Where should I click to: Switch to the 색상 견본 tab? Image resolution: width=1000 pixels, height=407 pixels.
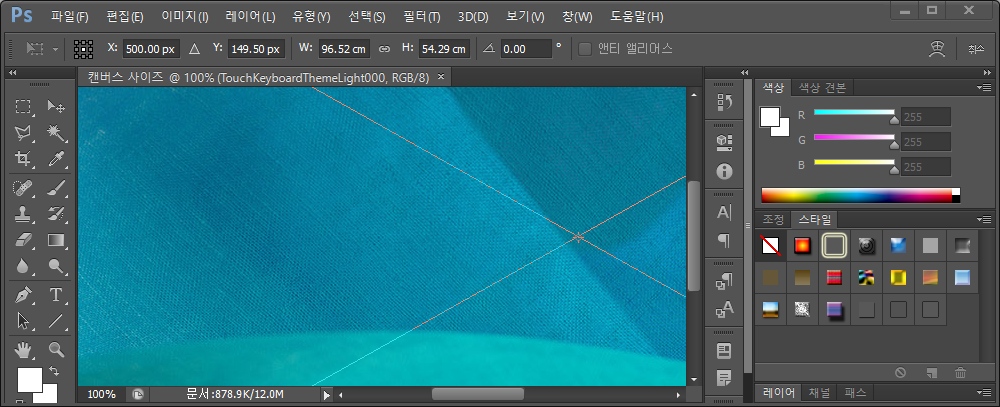tap(822, 88)
